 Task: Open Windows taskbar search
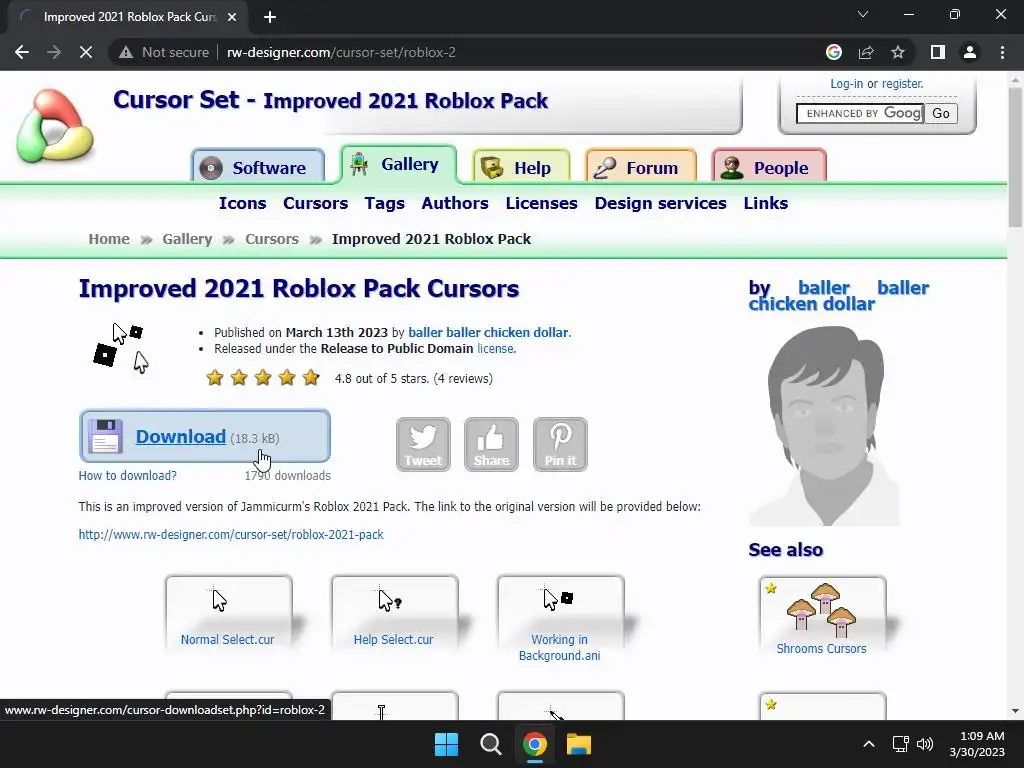click(490, 744)
